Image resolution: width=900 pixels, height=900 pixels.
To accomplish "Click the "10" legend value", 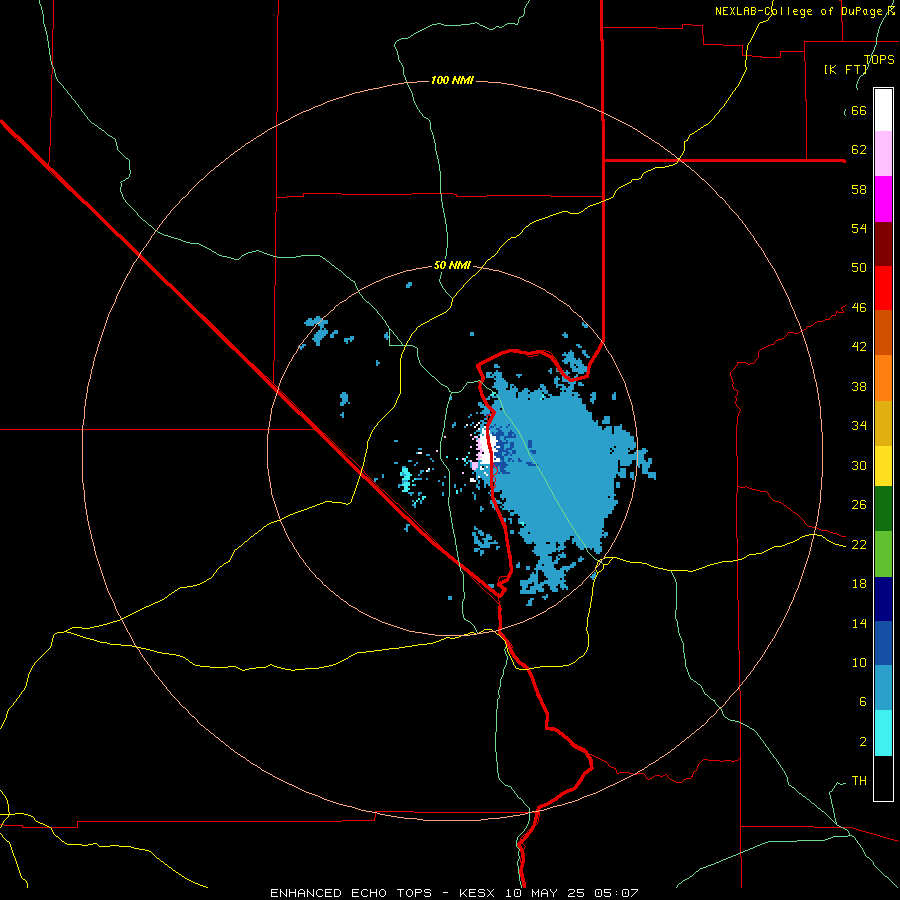I will point(859,663).
